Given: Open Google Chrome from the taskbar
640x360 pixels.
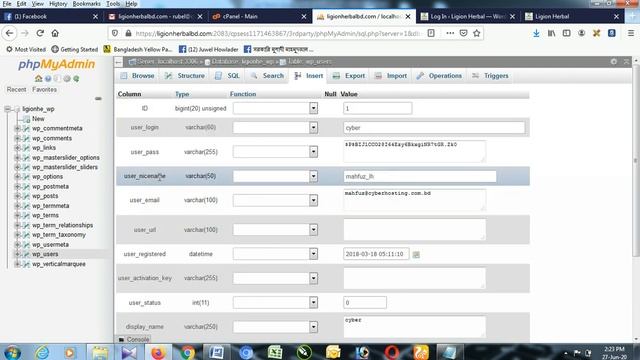Looking at the screenshot, I should tap(187, 353).
